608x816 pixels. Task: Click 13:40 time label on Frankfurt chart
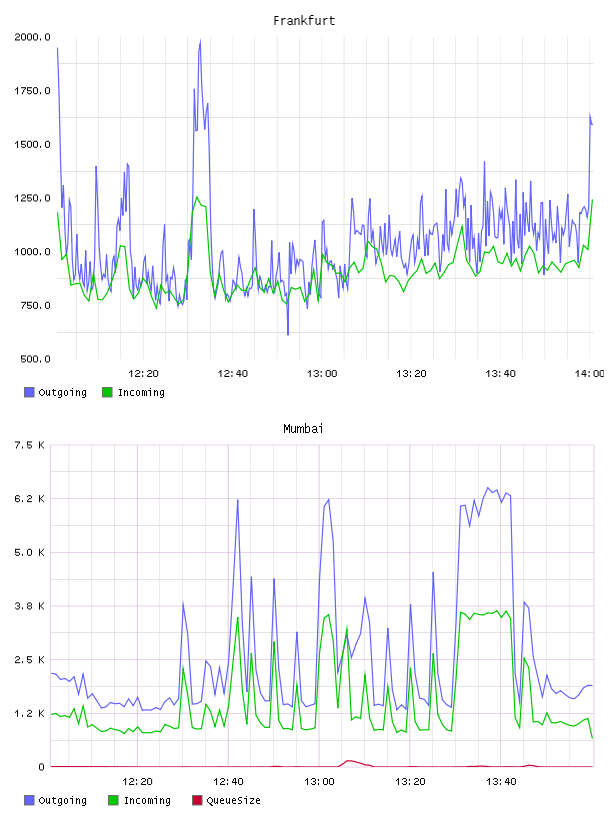[500, 374]
